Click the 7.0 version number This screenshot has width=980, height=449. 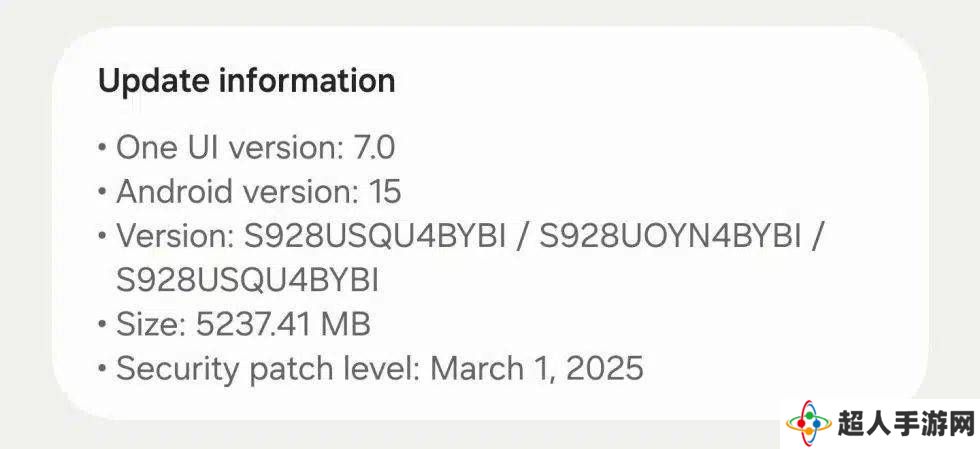pyautogui.click(x=374, y=148)
